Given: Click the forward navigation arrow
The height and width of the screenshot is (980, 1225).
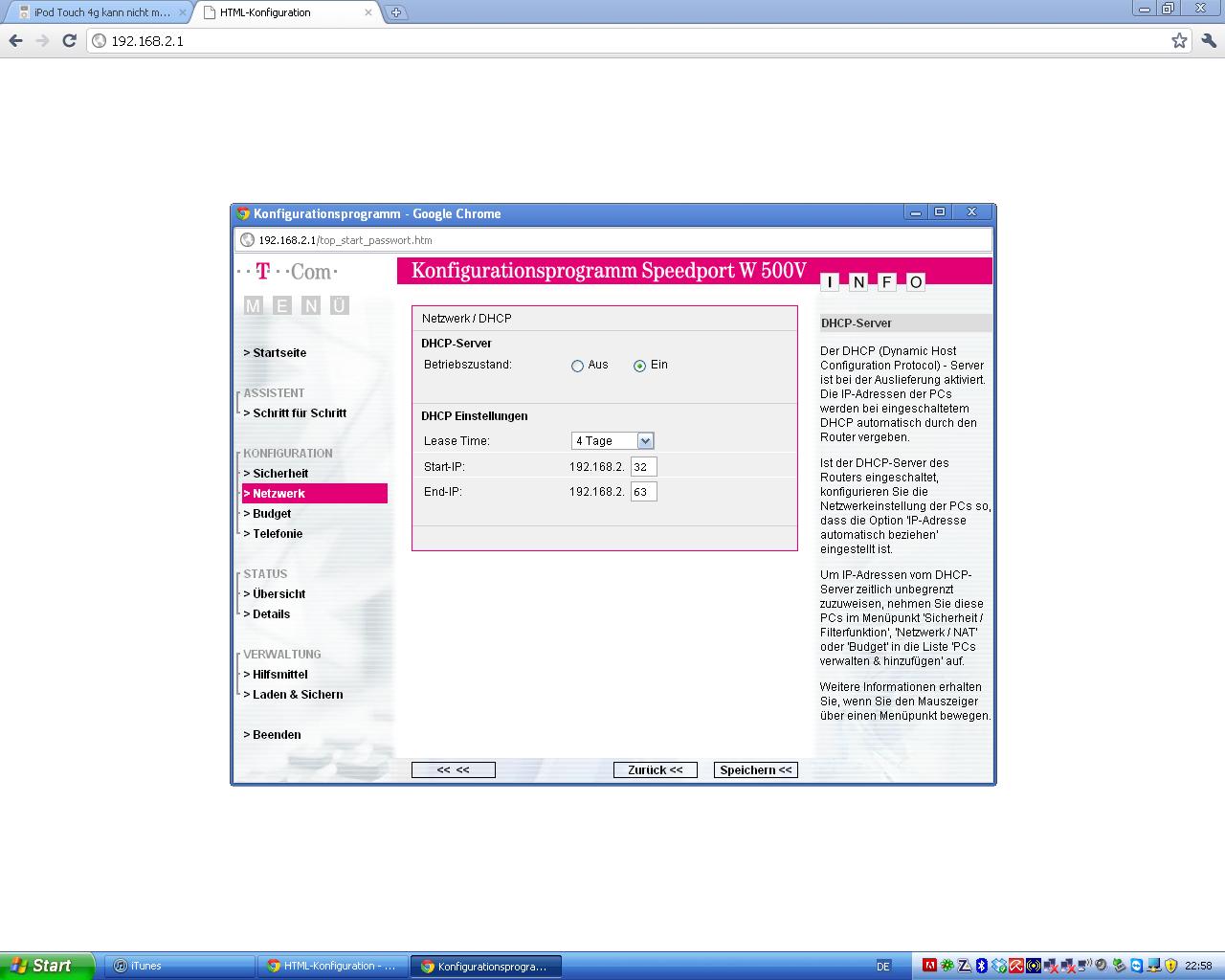Looking at the screenshot, I should point(42,40).
